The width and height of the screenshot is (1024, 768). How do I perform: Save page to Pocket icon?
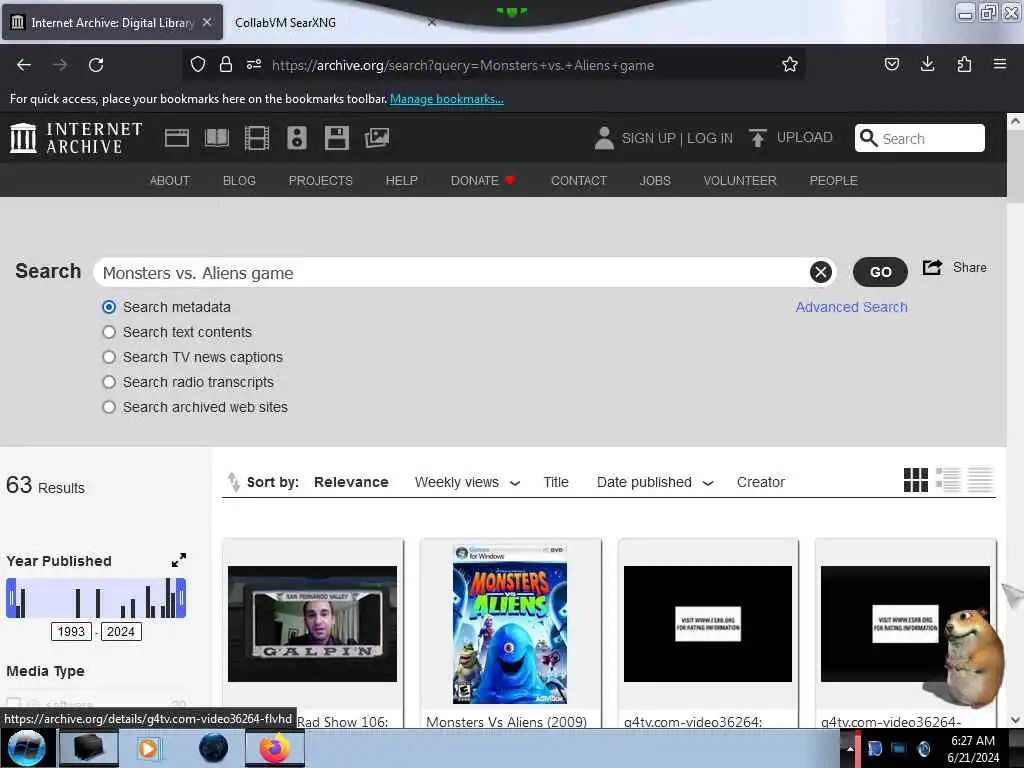click(x=891, y=64)
